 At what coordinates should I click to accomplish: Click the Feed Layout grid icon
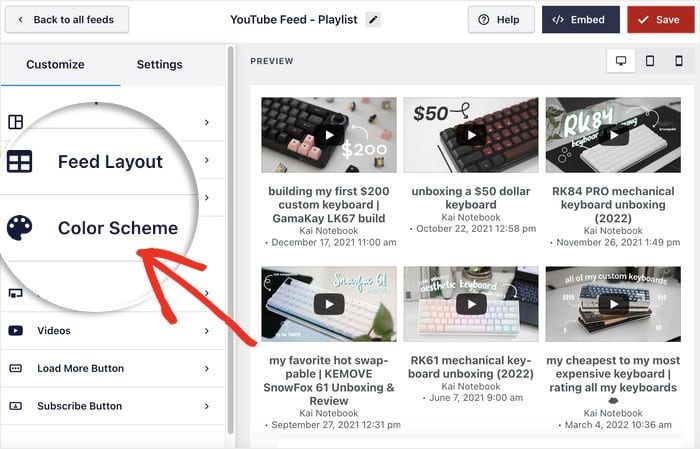tap(20, 162)
